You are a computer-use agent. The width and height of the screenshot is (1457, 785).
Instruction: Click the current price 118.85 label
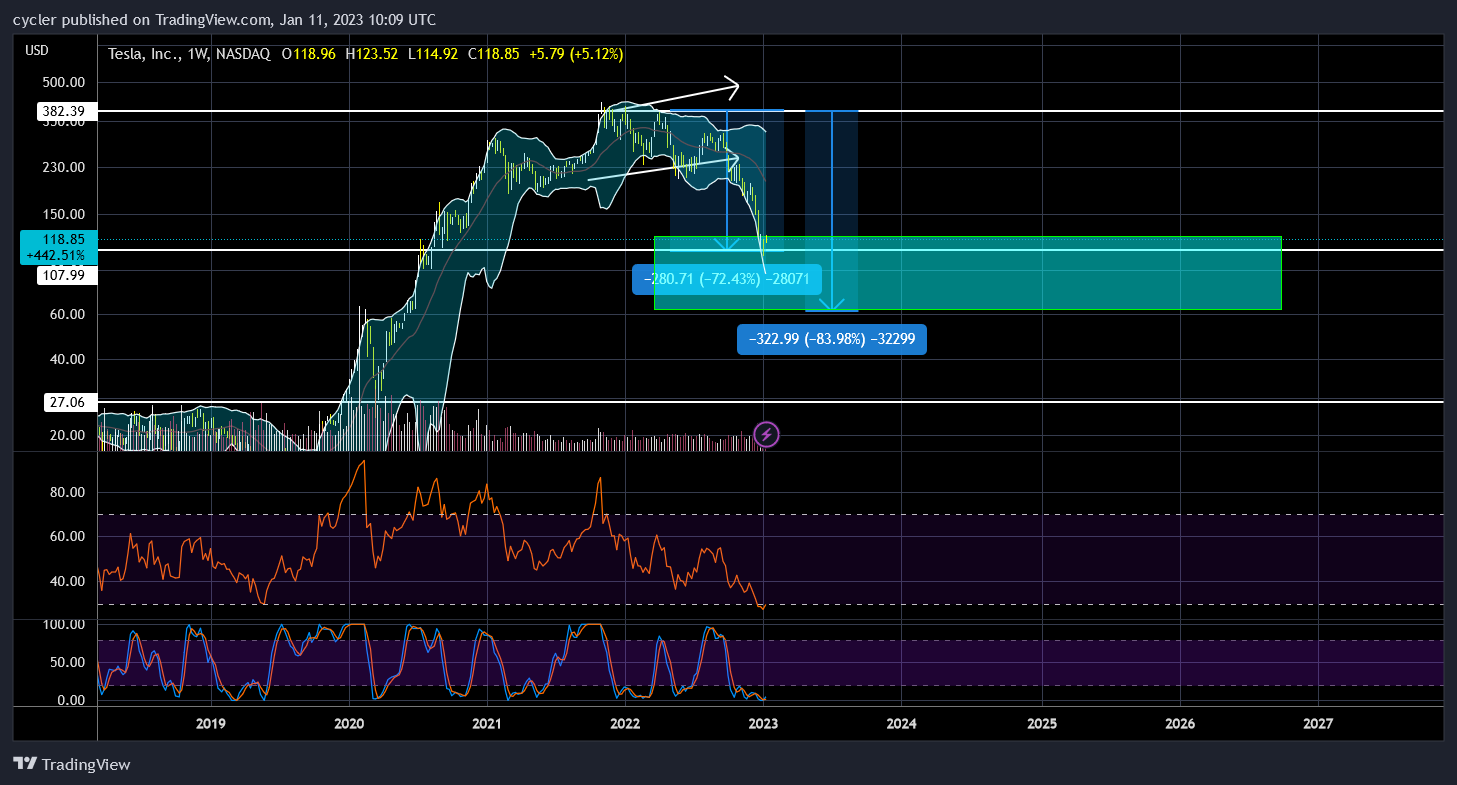coord(64,240)
